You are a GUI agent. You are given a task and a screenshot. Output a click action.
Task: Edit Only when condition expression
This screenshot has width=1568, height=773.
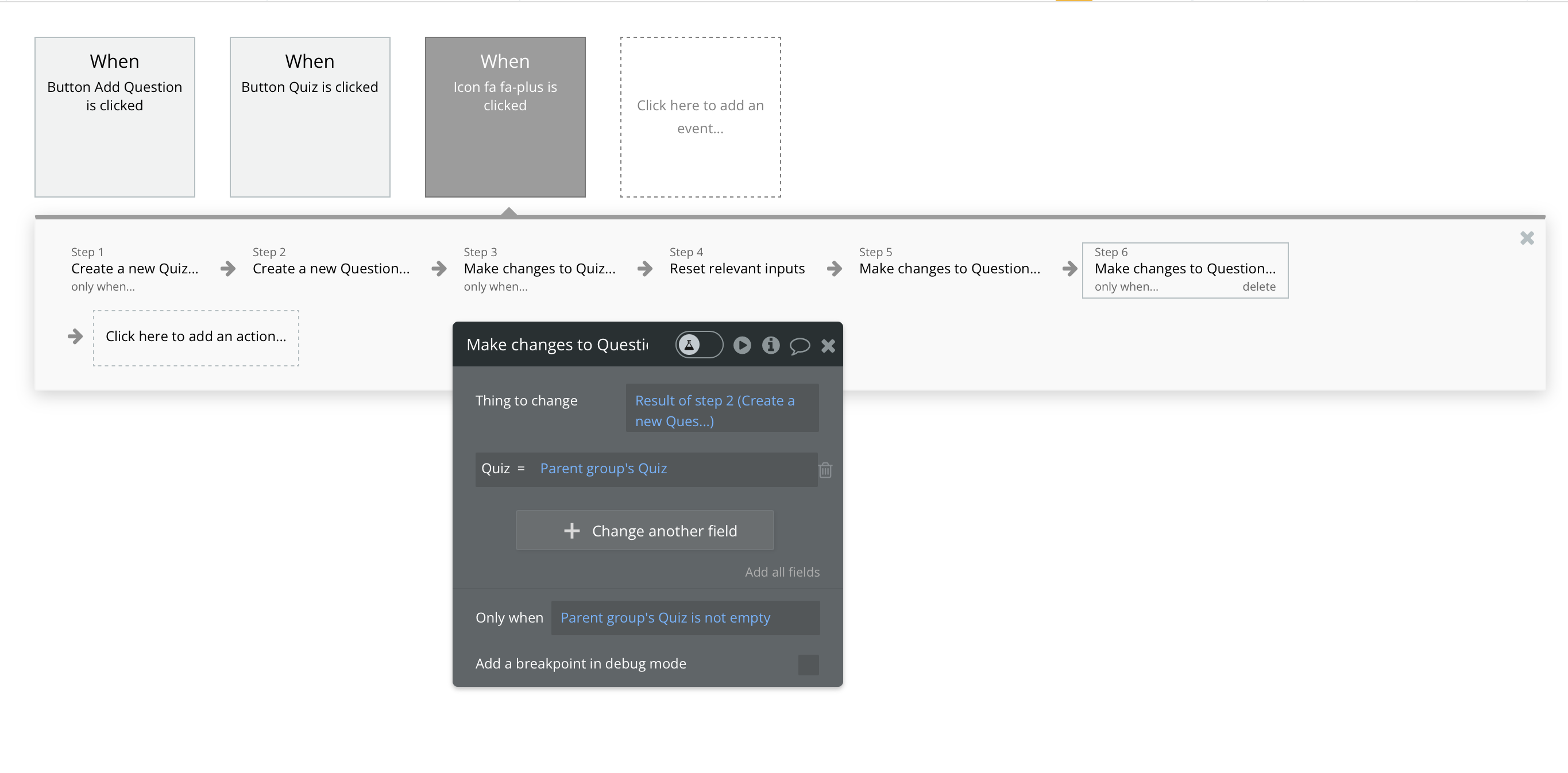(x=685, y=618)
